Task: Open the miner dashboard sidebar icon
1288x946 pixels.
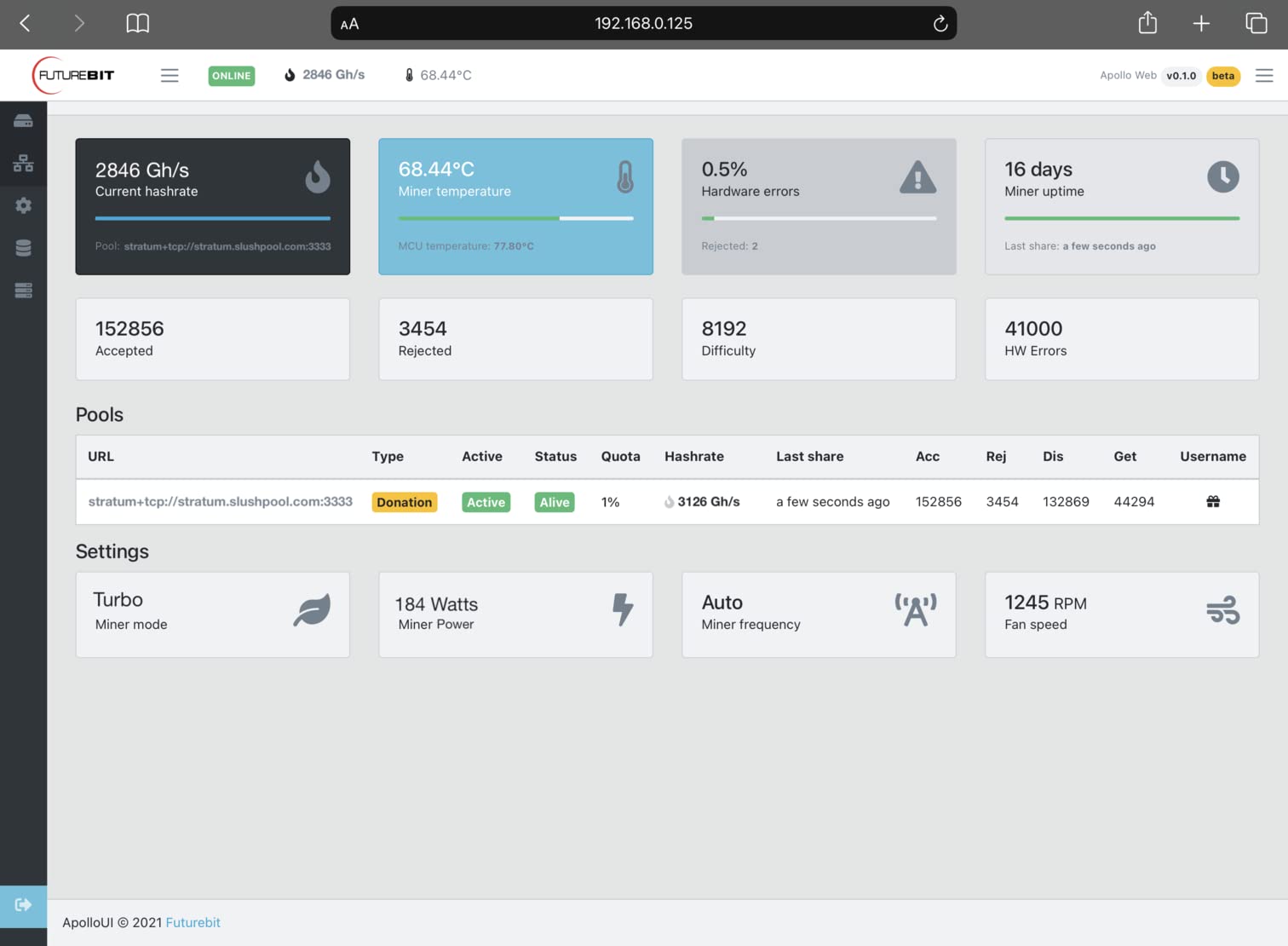Action: tap(23, 121)
